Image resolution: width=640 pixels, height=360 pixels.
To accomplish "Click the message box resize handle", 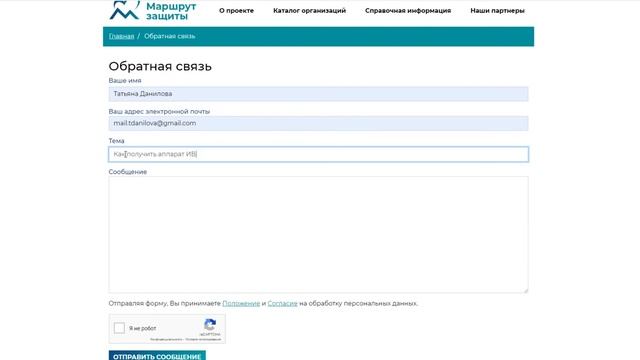I will click(x=526, y=290).
